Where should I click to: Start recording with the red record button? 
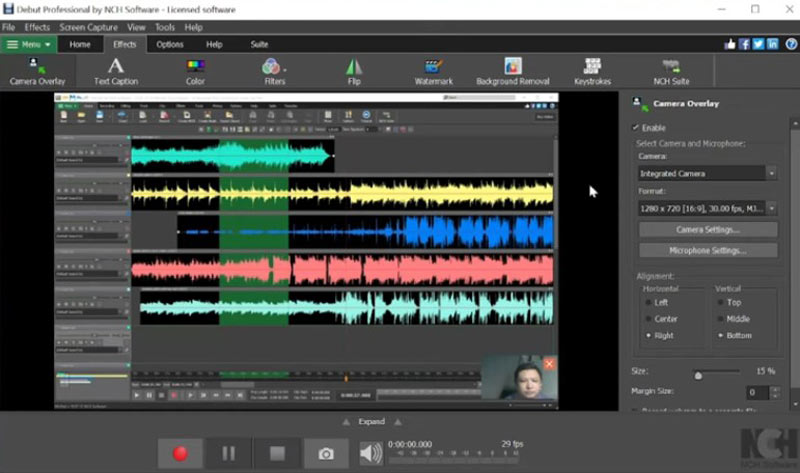[180, 453]
